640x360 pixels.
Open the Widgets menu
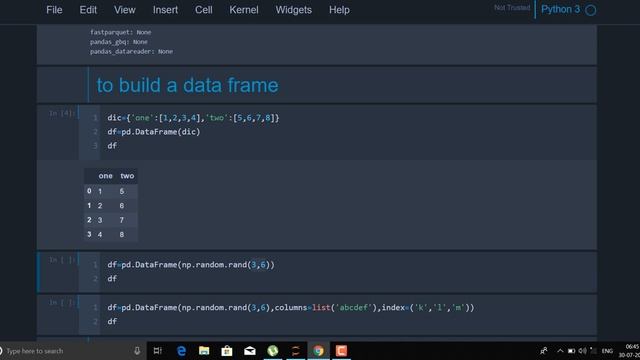coord(293,10)
